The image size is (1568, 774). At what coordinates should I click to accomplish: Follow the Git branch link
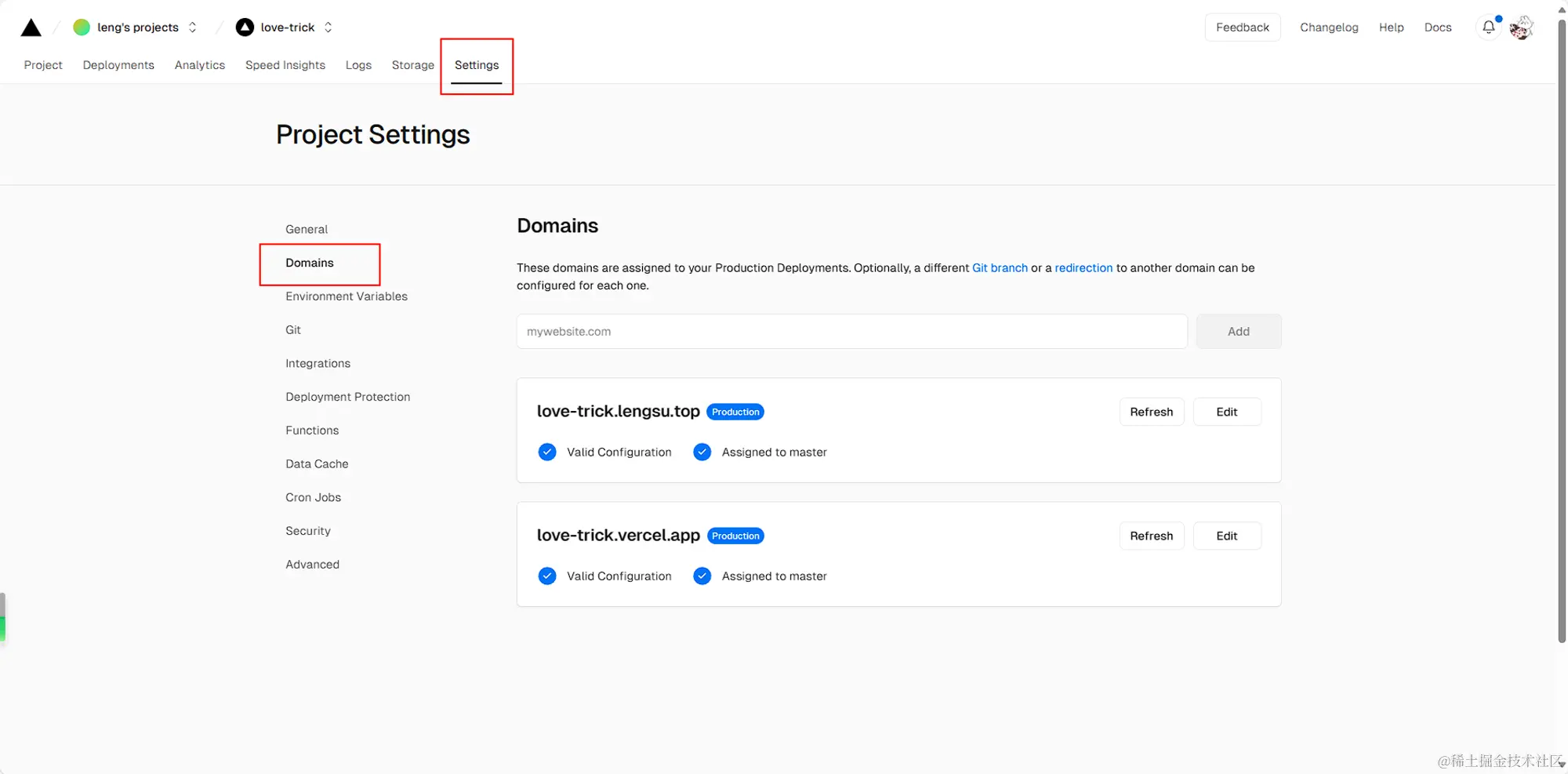coord(1000,268)
